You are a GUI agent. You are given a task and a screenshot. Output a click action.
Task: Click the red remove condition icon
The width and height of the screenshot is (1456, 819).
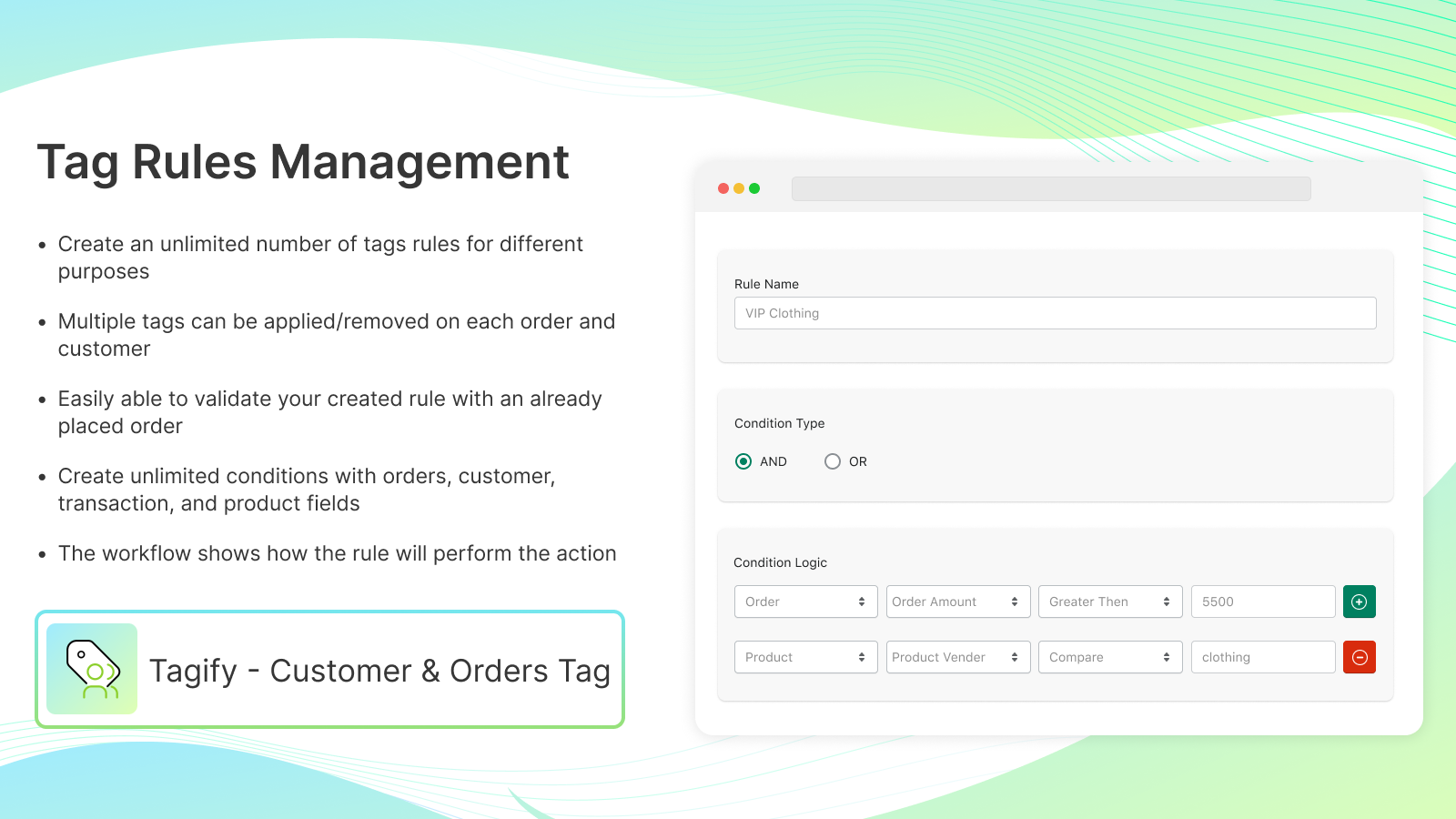pos(1359,657)
